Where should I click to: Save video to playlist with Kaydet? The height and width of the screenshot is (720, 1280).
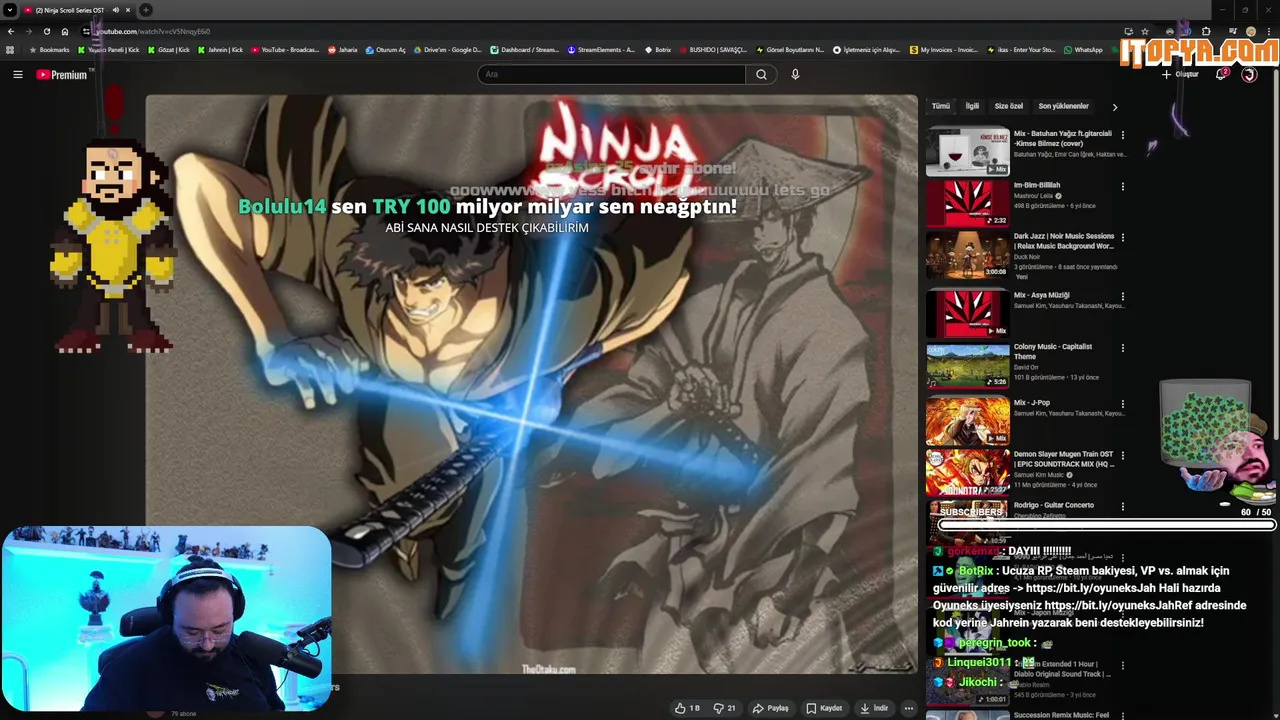click(x=824, y=708)
